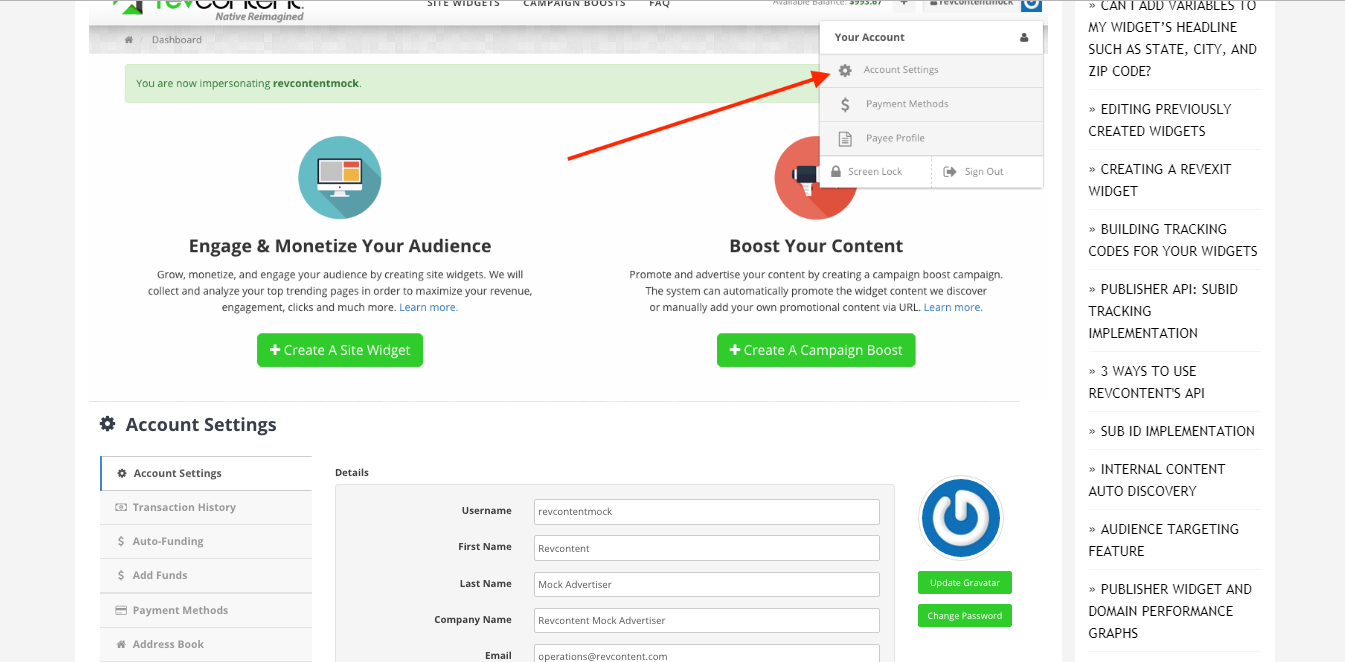Click Create A Campaign Boost button
This screenshot has width=1345, height=662.
(816, 350)
